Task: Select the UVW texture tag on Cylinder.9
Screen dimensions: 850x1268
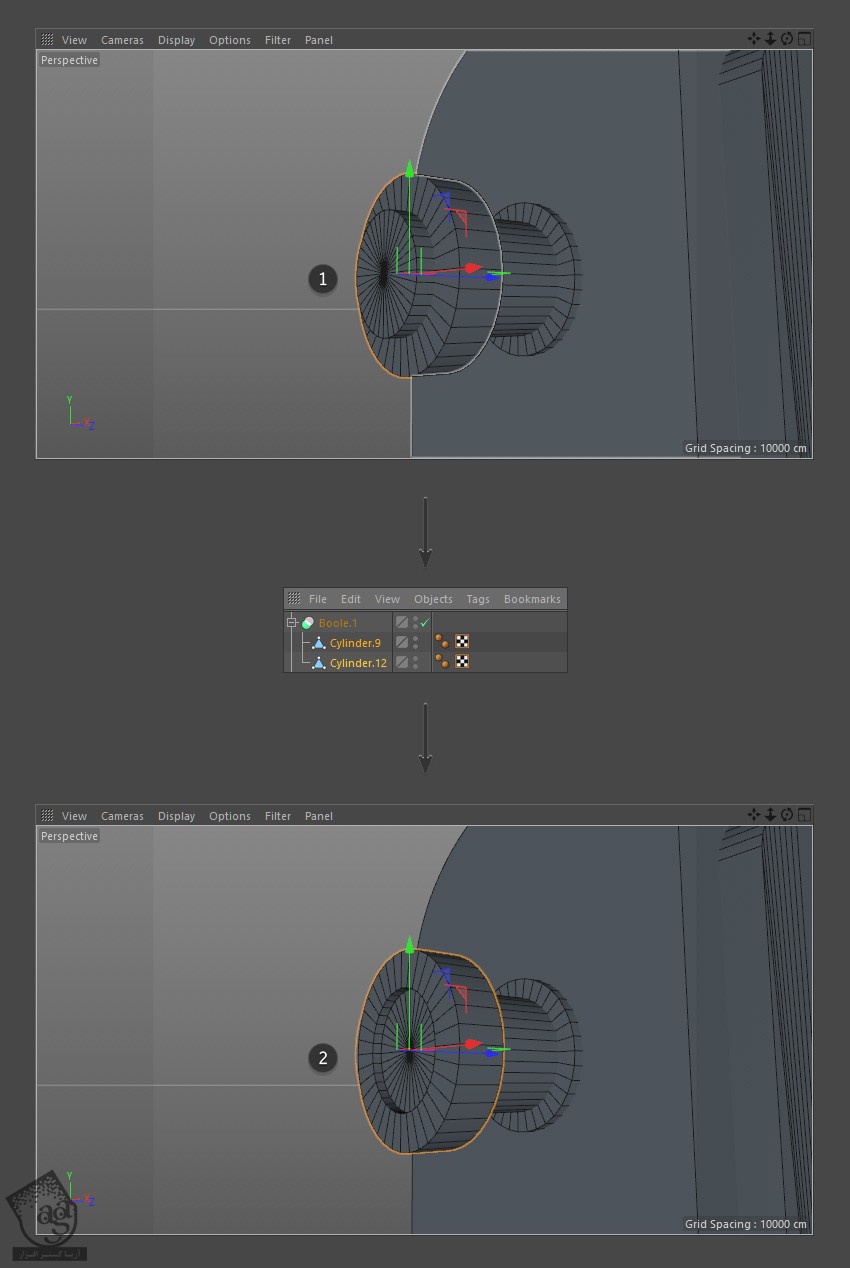Action: tap(462, 642)
